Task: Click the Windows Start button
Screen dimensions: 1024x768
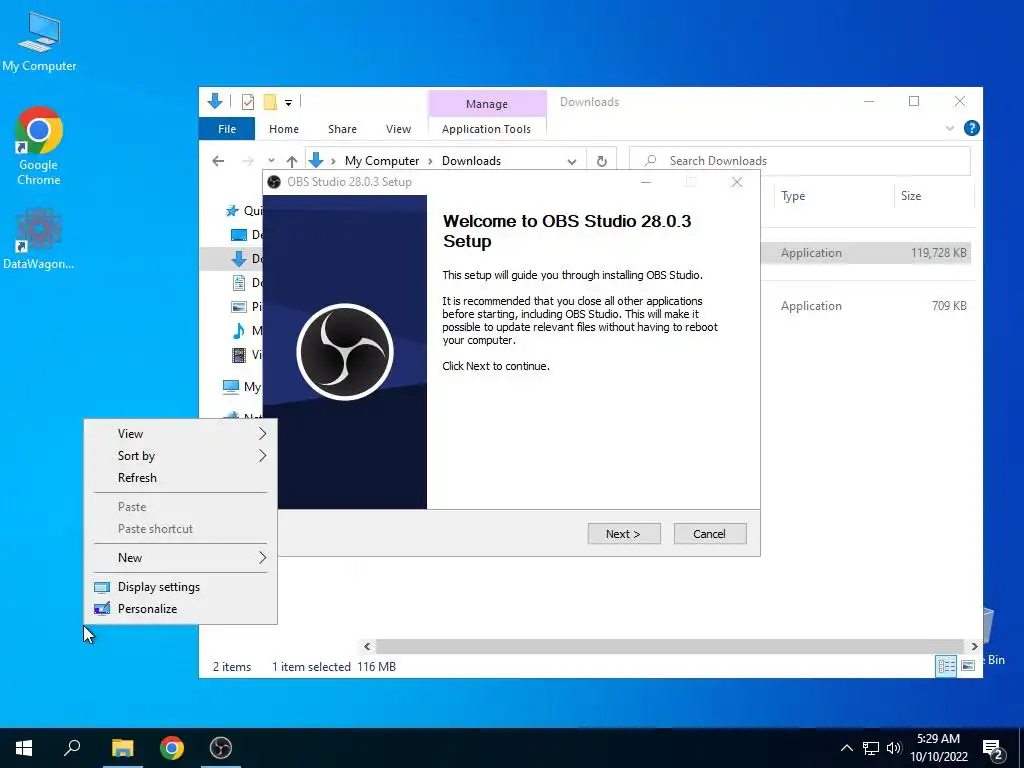Action: pos(24,748)
